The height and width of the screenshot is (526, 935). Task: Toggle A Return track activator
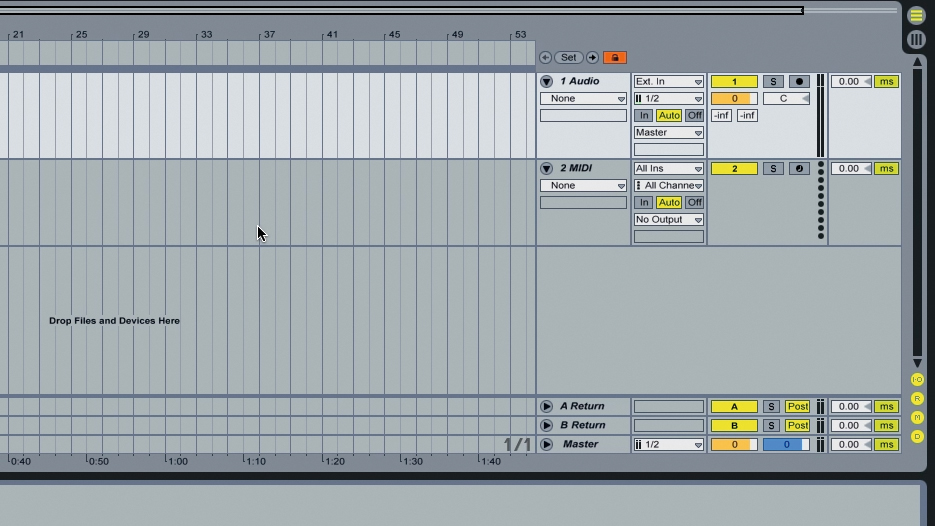click(734, 407)
